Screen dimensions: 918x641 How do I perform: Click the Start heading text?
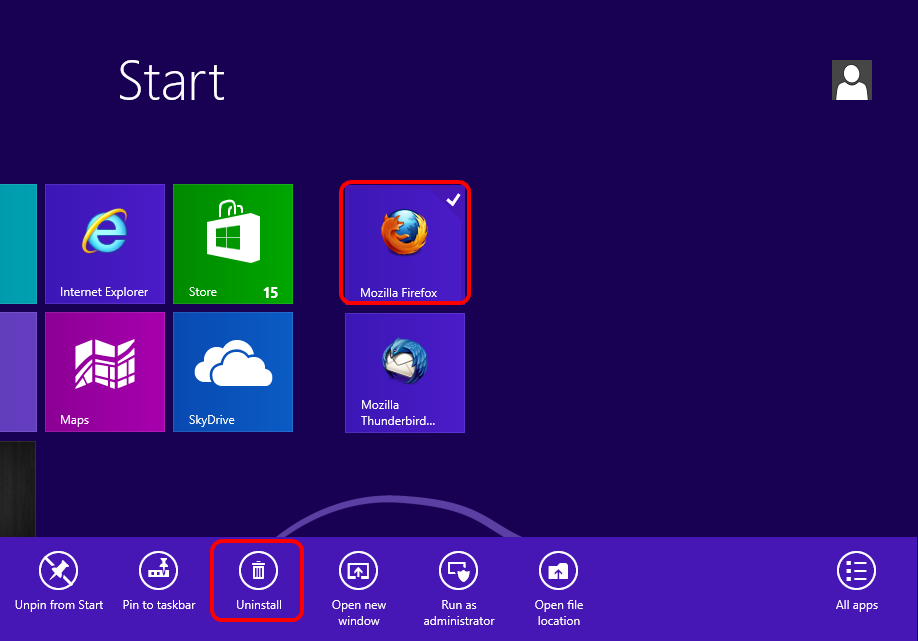pyautogui.click(x=172, y=81)
